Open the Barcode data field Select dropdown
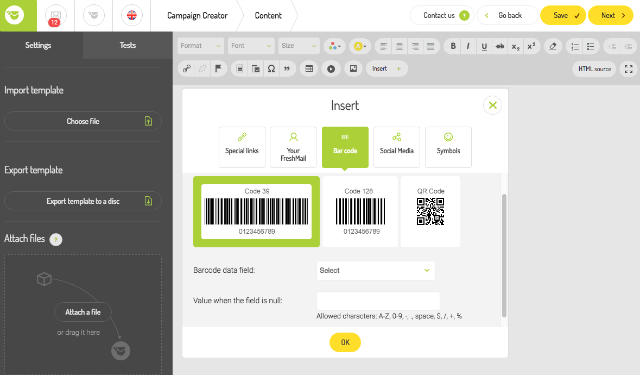Screen dimensions: 640x375 tap(376, 271)
